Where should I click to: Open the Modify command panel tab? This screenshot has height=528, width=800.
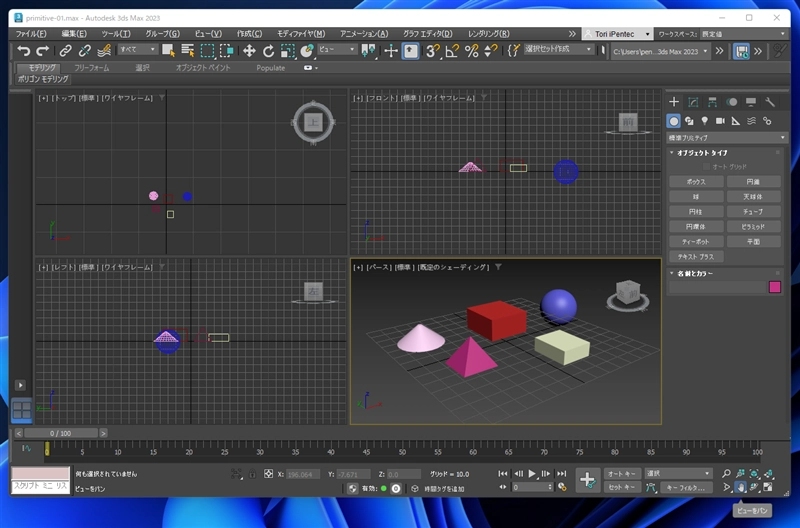pos(693,102)
